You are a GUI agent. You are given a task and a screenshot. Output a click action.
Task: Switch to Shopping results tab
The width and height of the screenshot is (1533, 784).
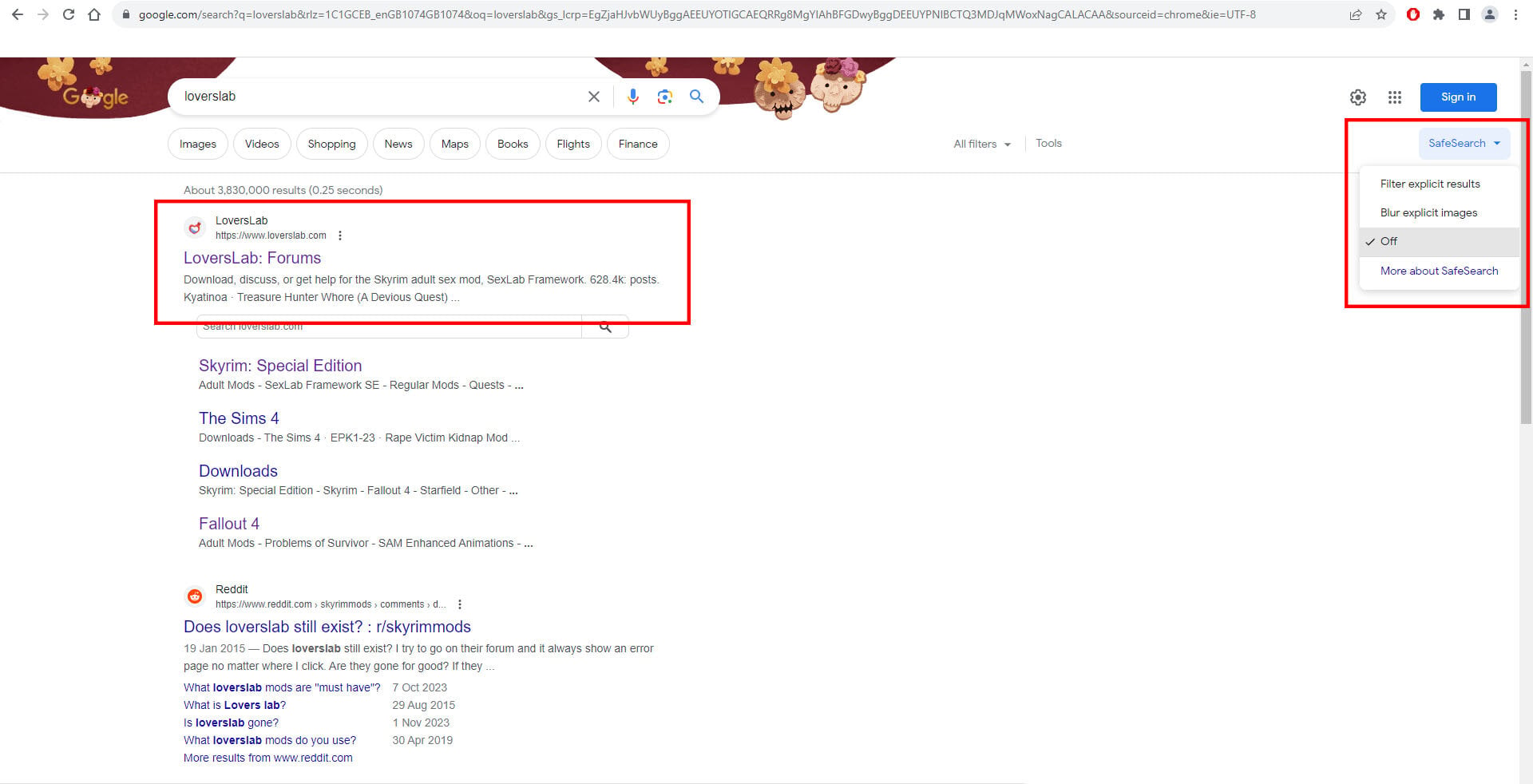coord(331,144)
